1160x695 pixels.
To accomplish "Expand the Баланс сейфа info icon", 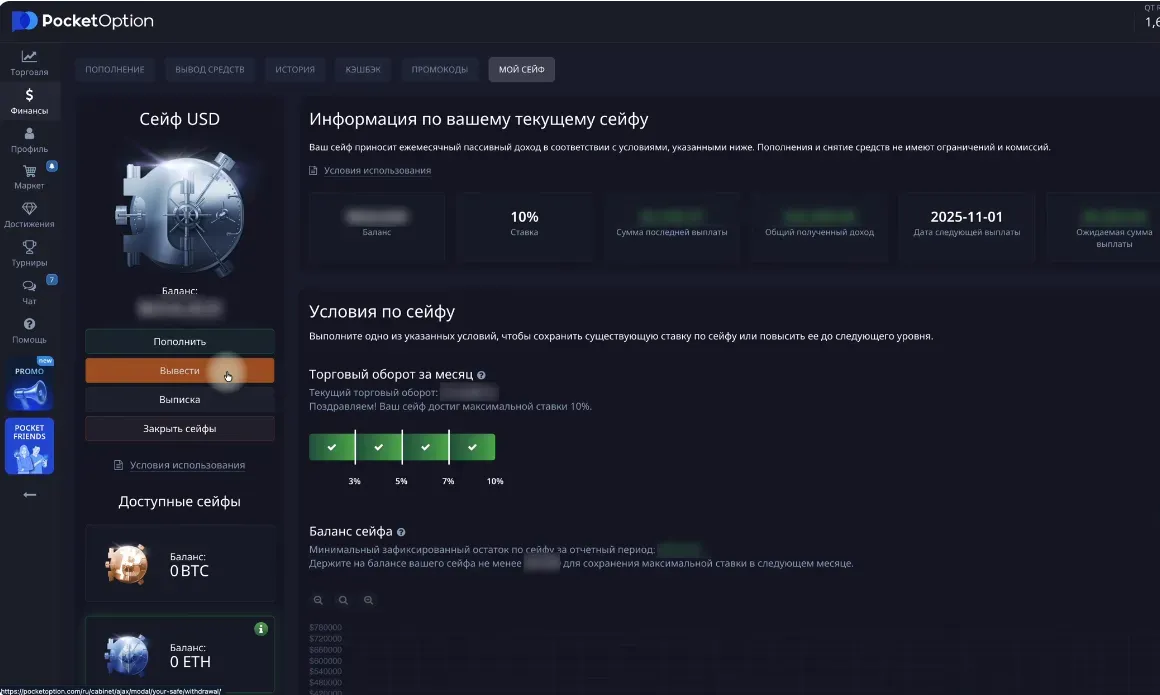I will click(x=401, y=531).
